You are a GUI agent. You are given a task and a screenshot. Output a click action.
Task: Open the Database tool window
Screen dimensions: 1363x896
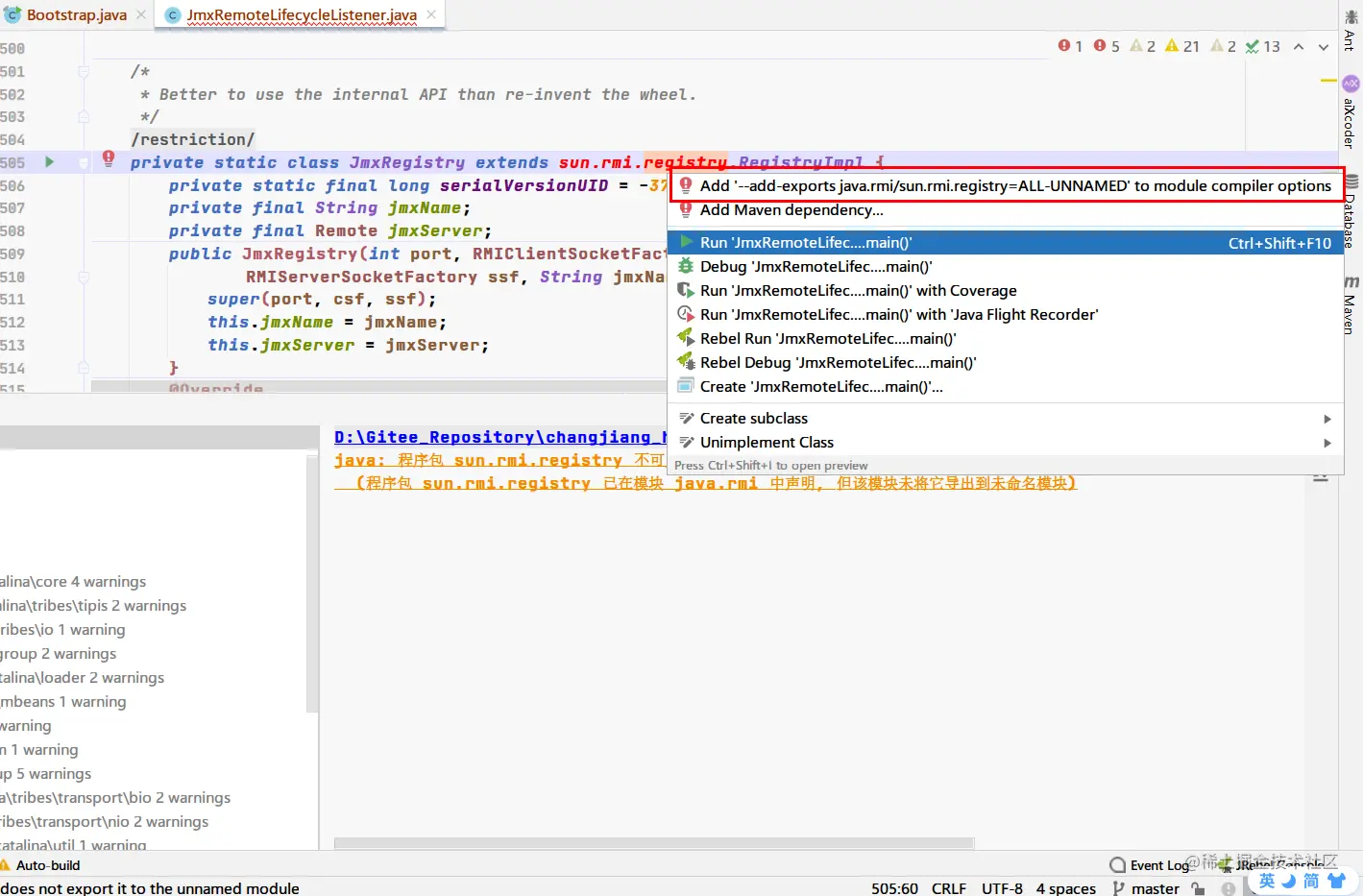(1351, 213)
